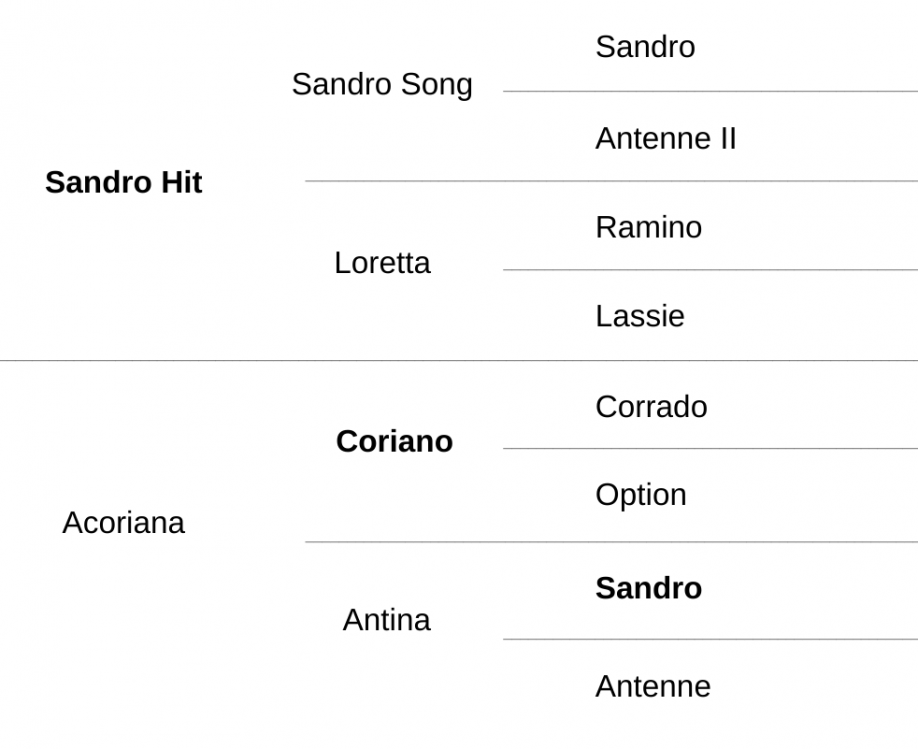This screenshot has width=918, height=749.
Task: Click the bold Coriano name
Action: [395, 441]
